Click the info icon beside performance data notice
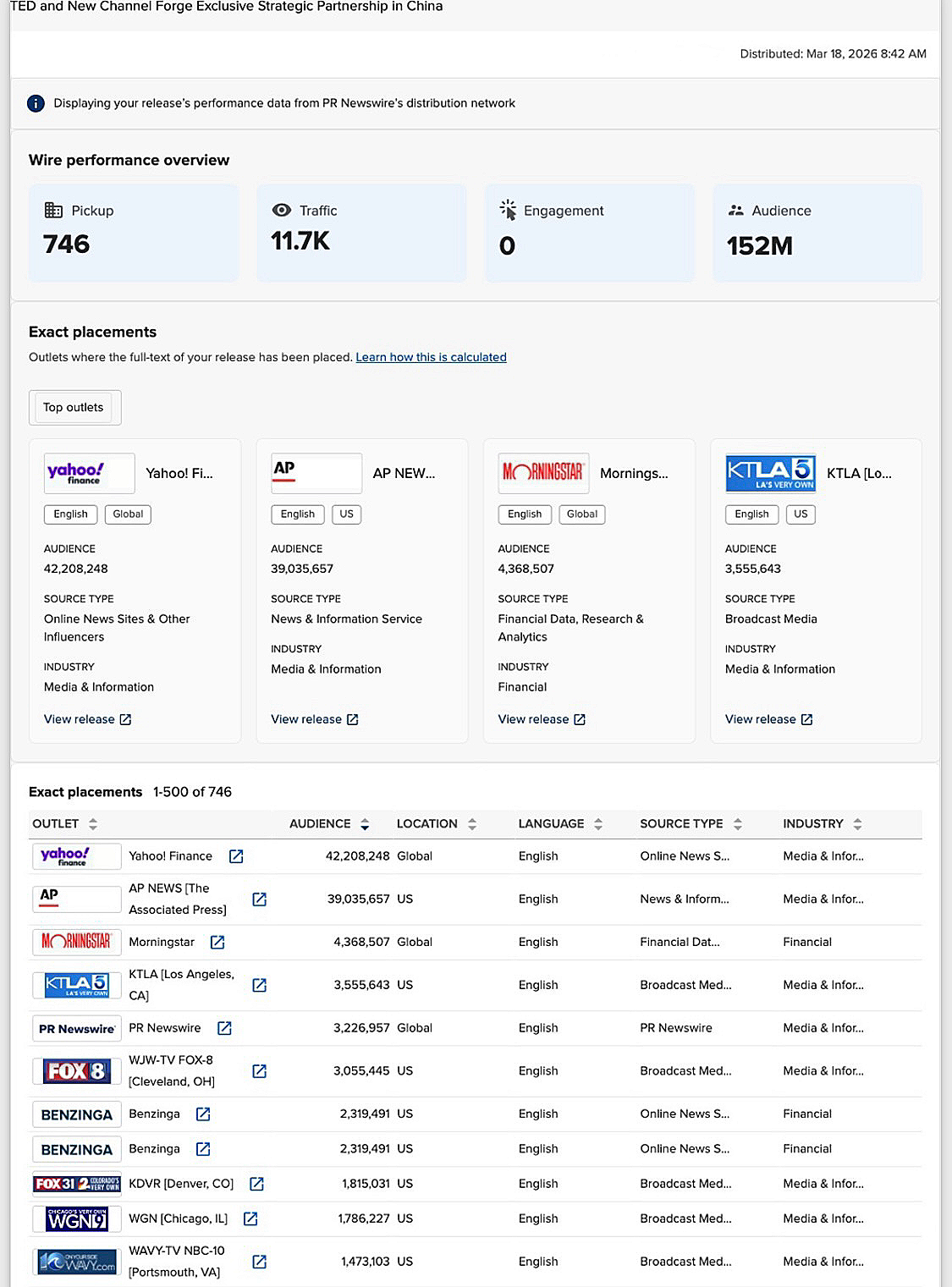952x1287 pixels. pos(36,103)
